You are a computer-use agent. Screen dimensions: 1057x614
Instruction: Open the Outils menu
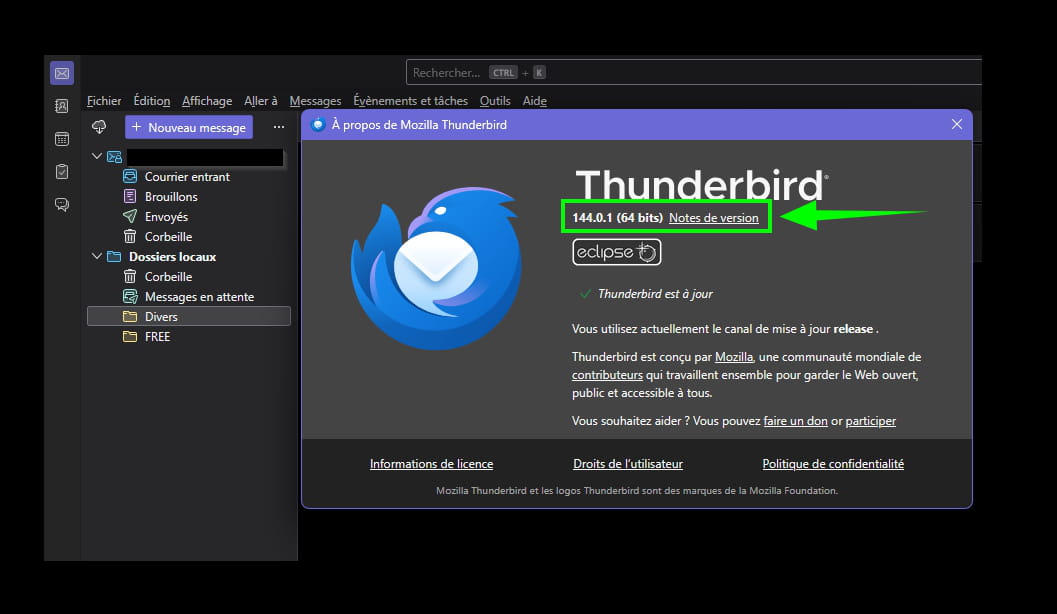[495, 101]
